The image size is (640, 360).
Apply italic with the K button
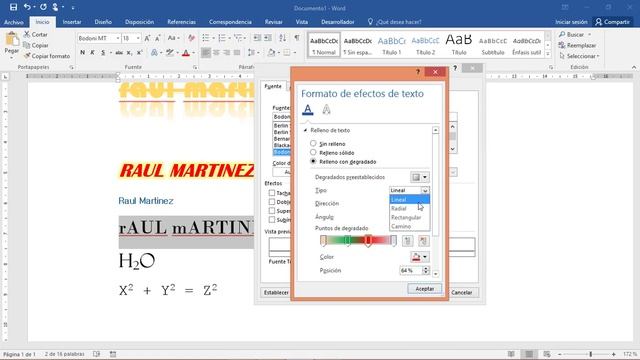tap(93, 53)
